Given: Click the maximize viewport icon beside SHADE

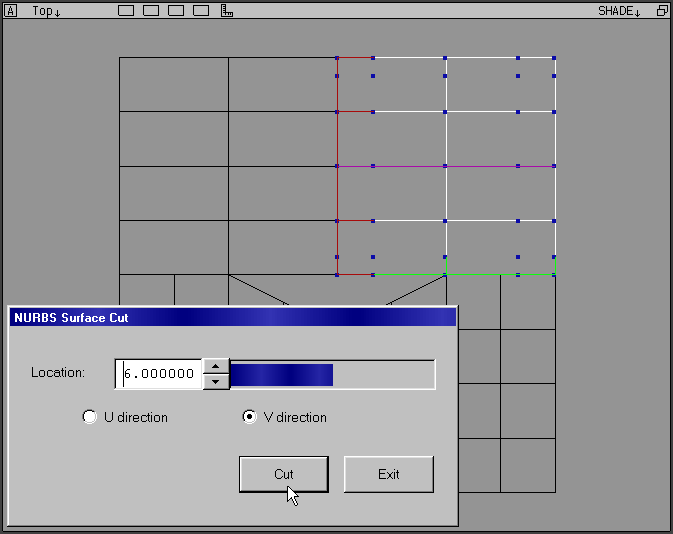Looking at the screenshot, I should click(661, 11).
